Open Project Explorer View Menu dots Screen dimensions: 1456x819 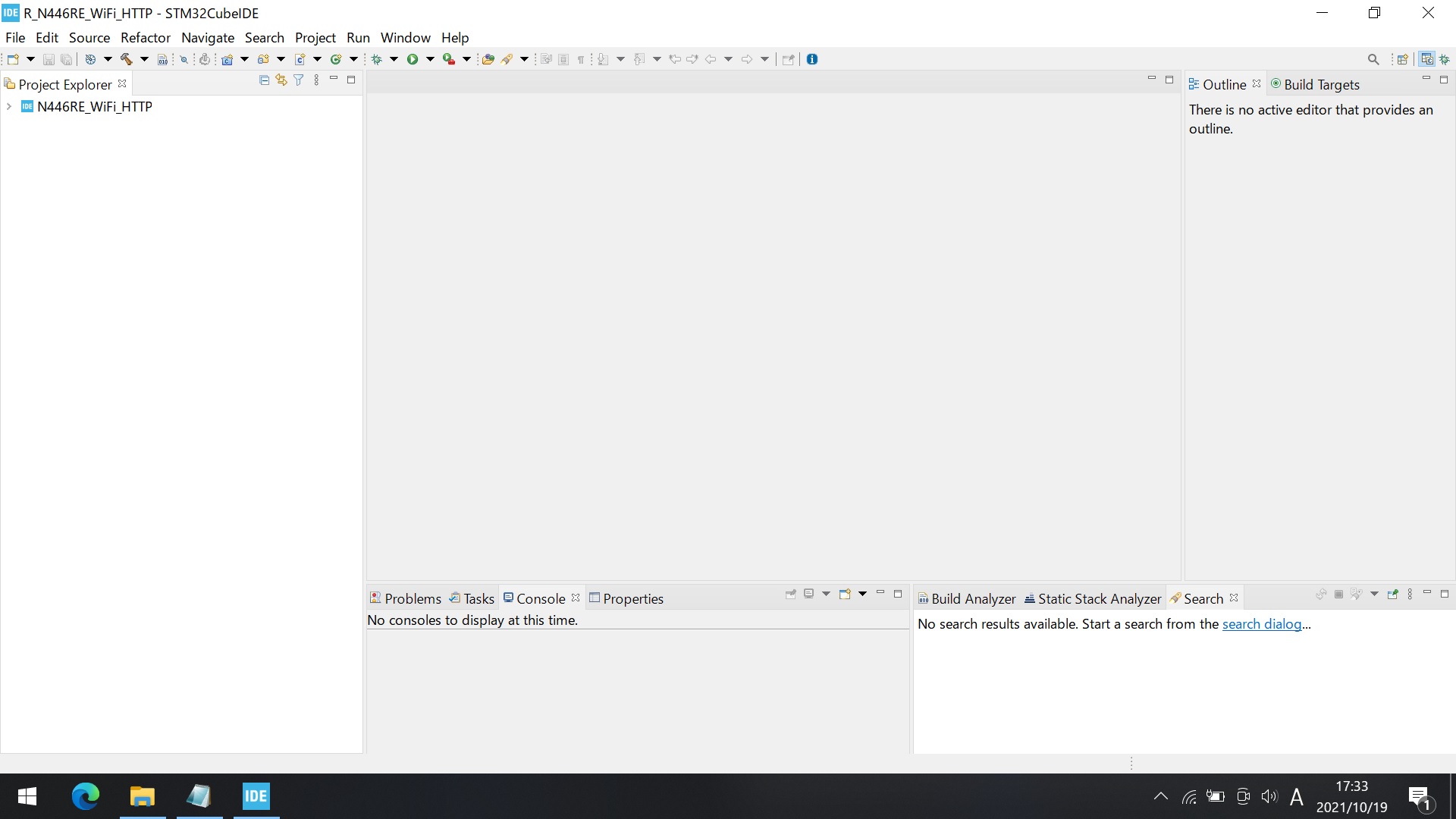(x=316, y=80)
